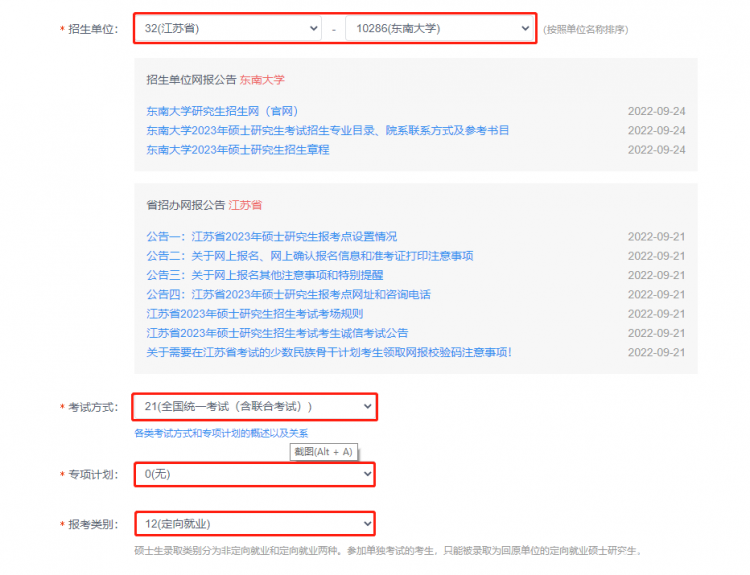This screenshot has width=750, height=575.
Task: Open the 考试方式 dropdown 21(全国统一考试)
Action: [x=254, y=407]
